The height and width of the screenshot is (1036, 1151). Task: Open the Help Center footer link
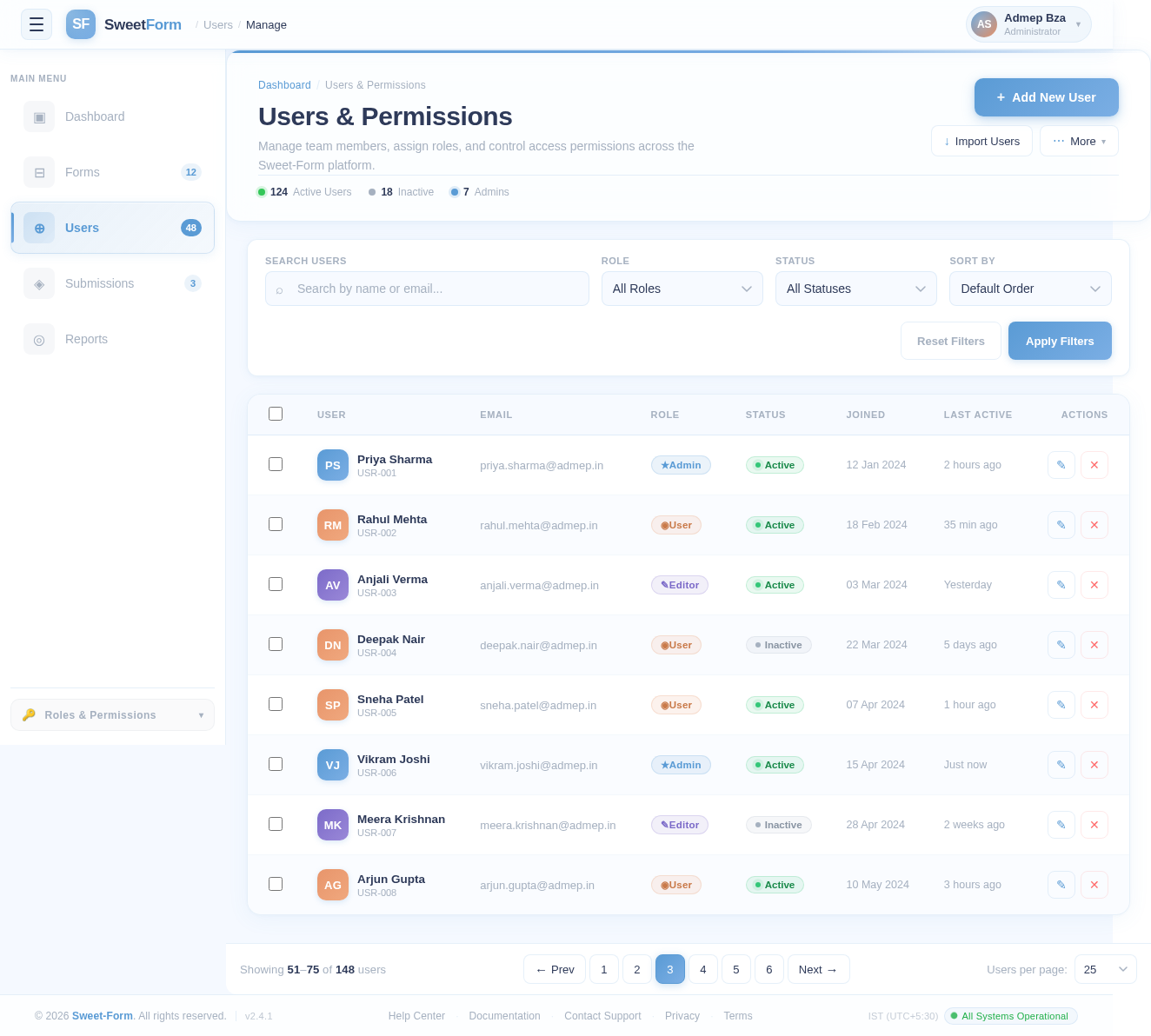click(416, 1016)
